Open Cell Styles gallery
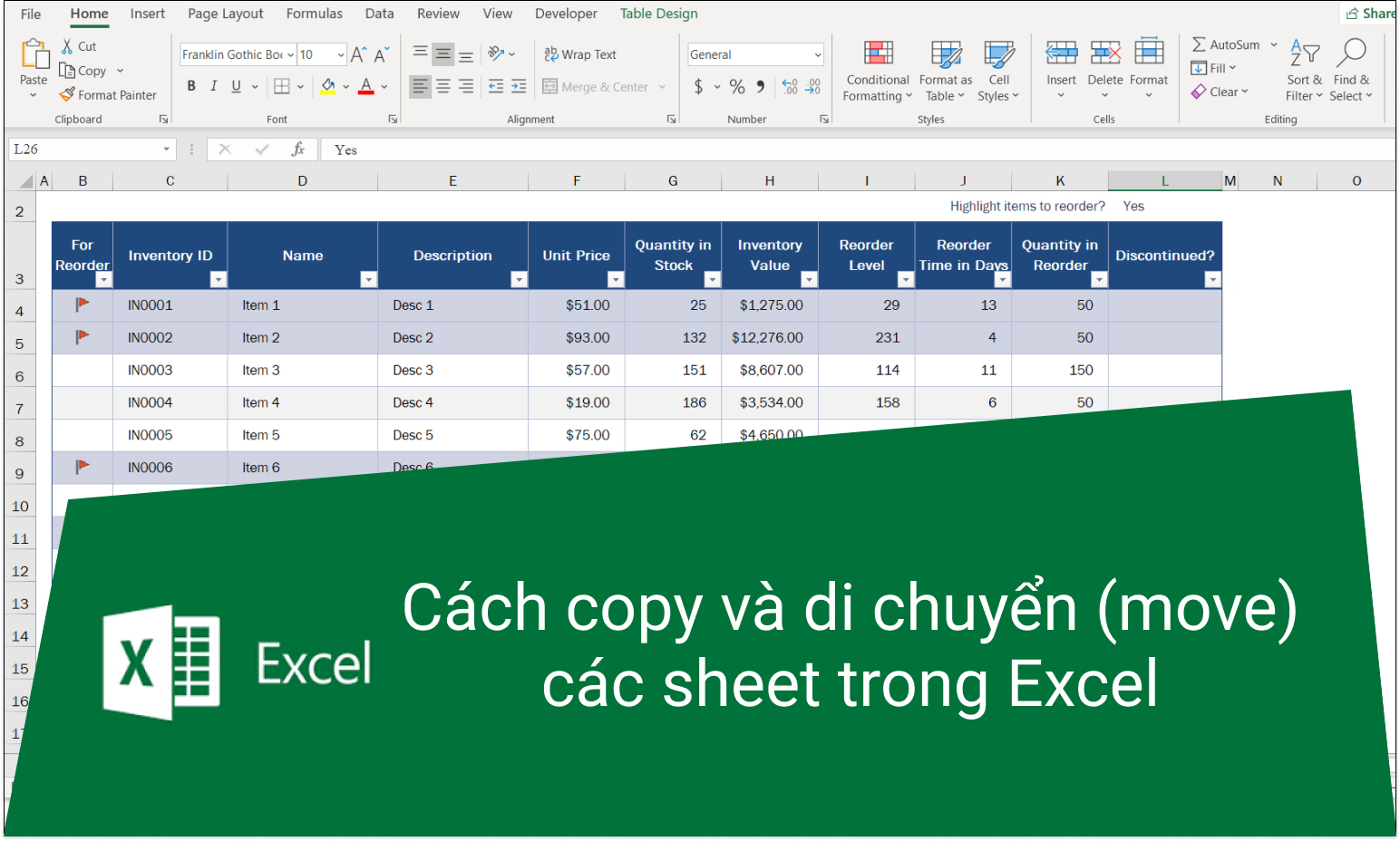The width and height of the screenshot is (1400, 841). click(998, 71)
